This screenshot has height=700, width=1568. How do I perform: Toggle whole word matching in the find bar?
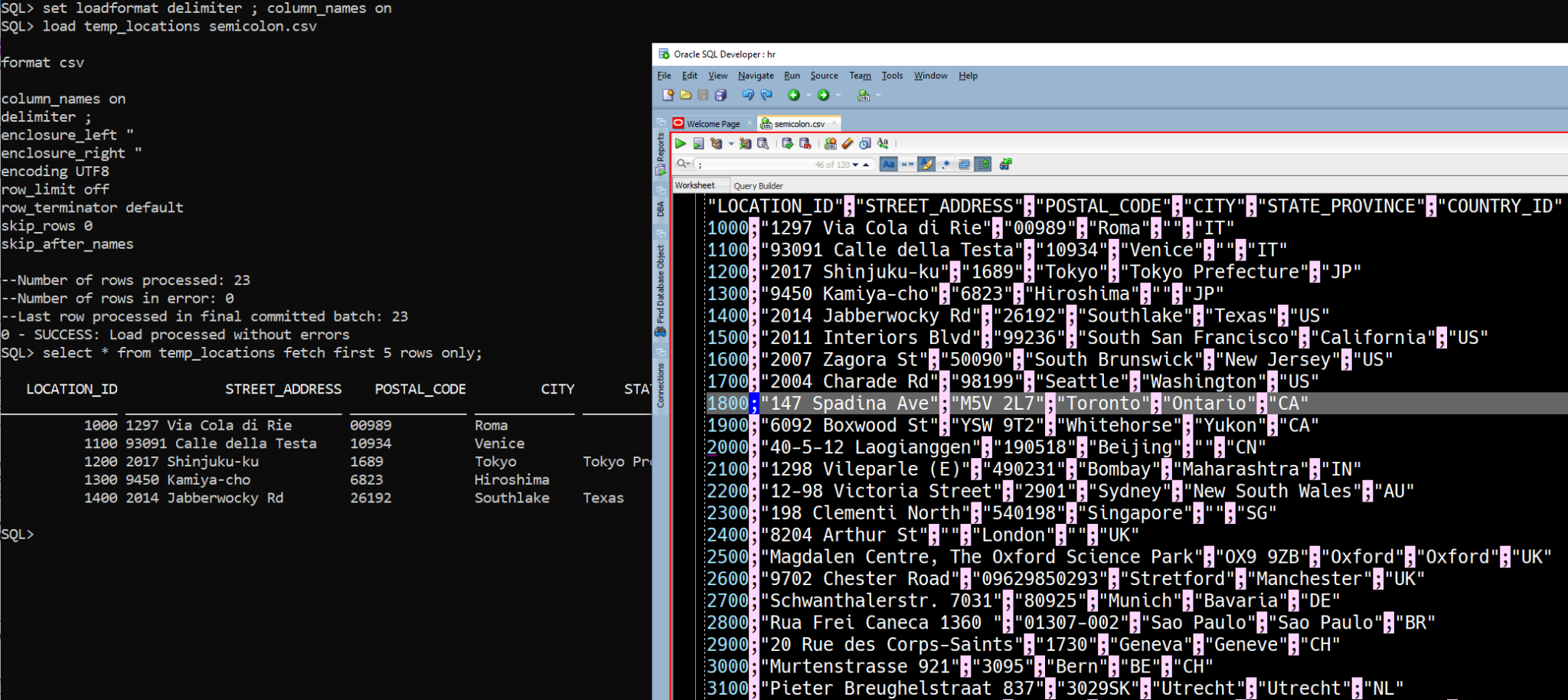coord(906,164)
